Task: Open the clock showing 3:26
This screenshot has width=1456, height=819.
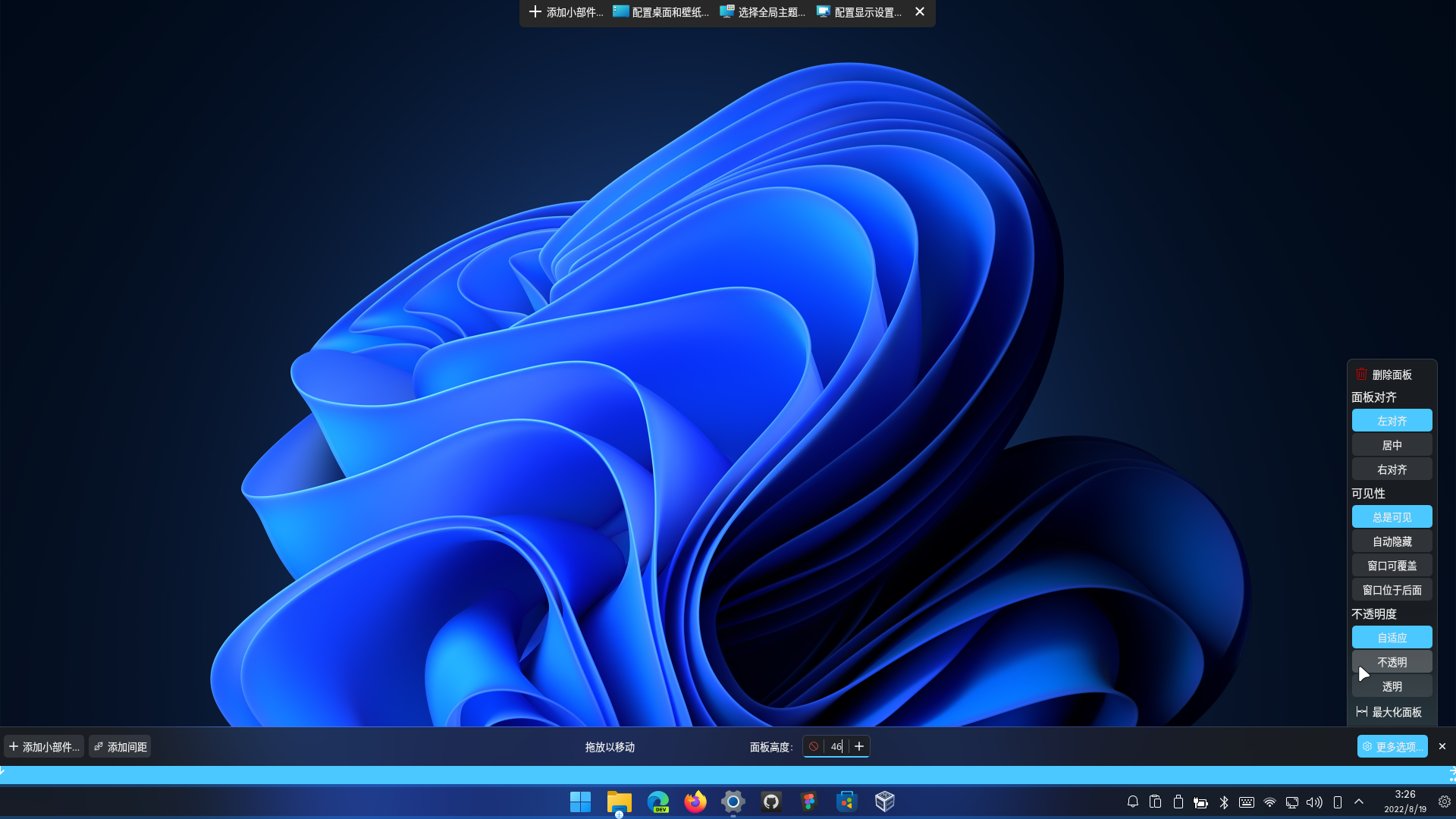Action: pyautogui.click(x=1405, y=802)
